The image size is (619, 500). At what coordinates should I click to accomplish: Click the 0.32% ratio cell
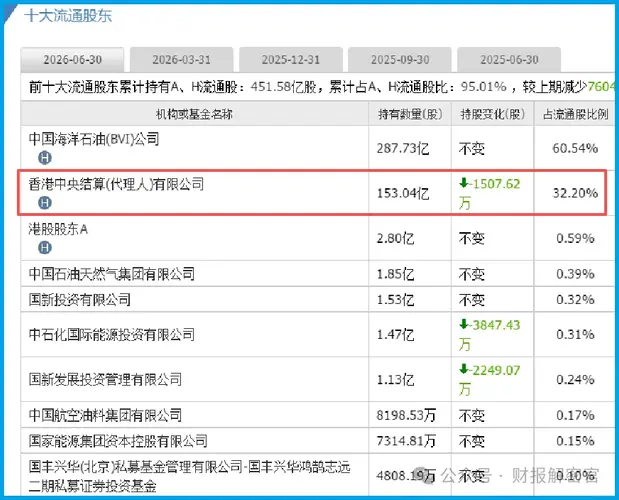click(x=575, y=300)
